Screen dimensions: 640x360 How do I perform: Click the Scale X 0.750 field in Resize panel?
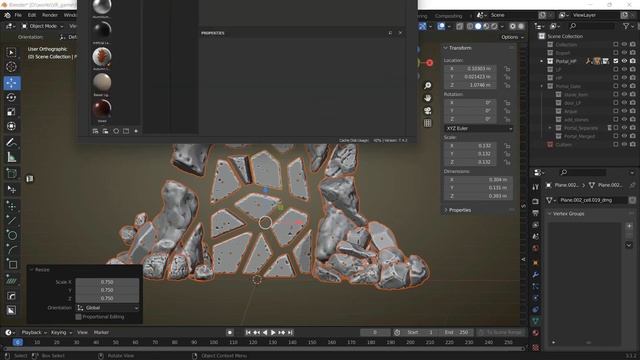point(107,282)
